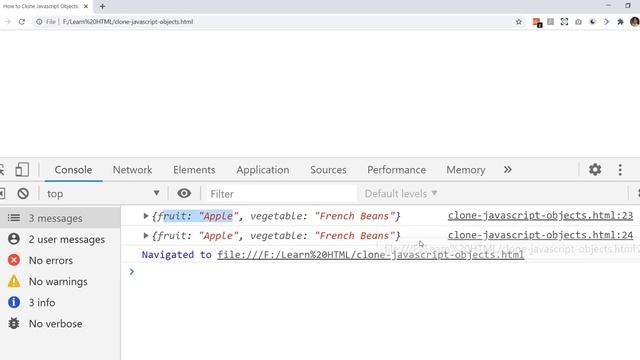Image resolution: width=640 pixels, height=360 pixels.
Task: Show more DevTools tabs chevron
Action: pyautogui.click(x=507, y=169)
